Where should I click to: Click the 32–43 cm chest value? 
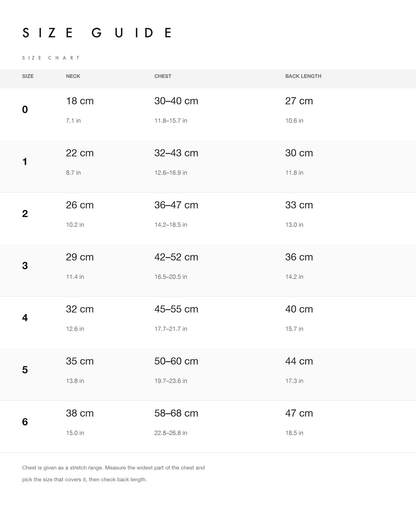[x=176, y=153]
